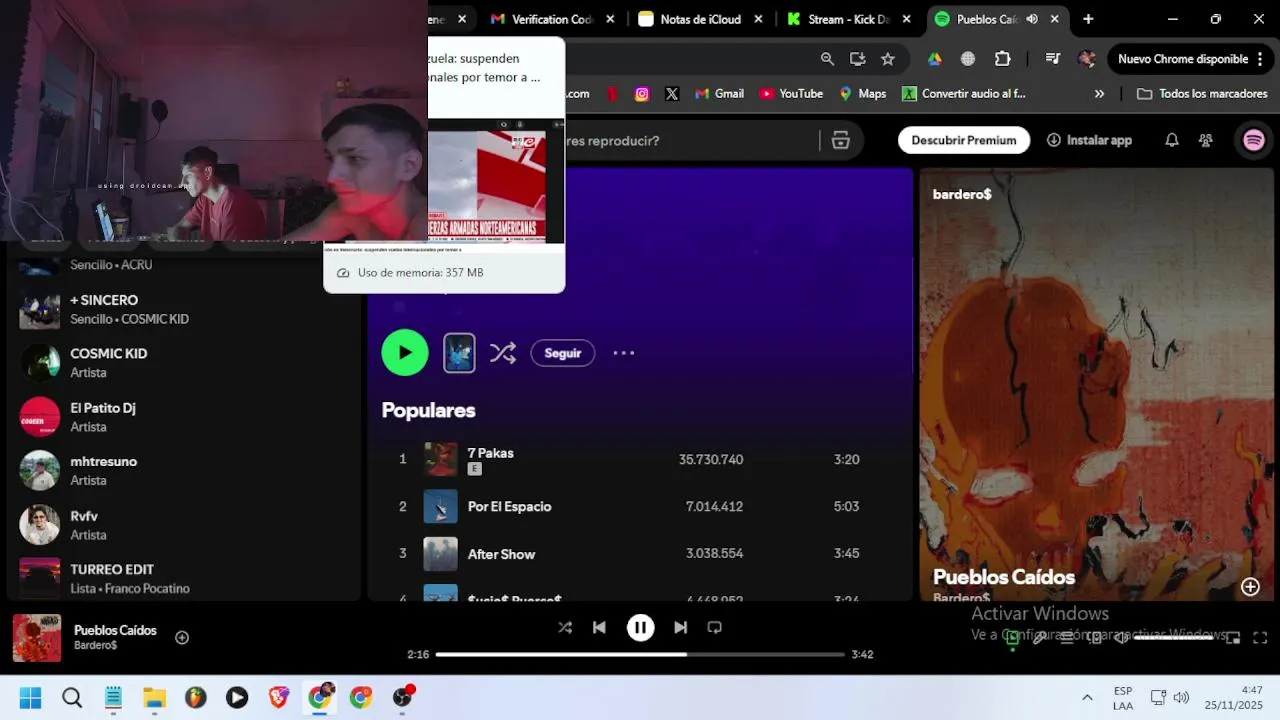Viewport: 1280px width, 720px height.
Task: Toggle the Now Playing view icon
Action: 1012,638
